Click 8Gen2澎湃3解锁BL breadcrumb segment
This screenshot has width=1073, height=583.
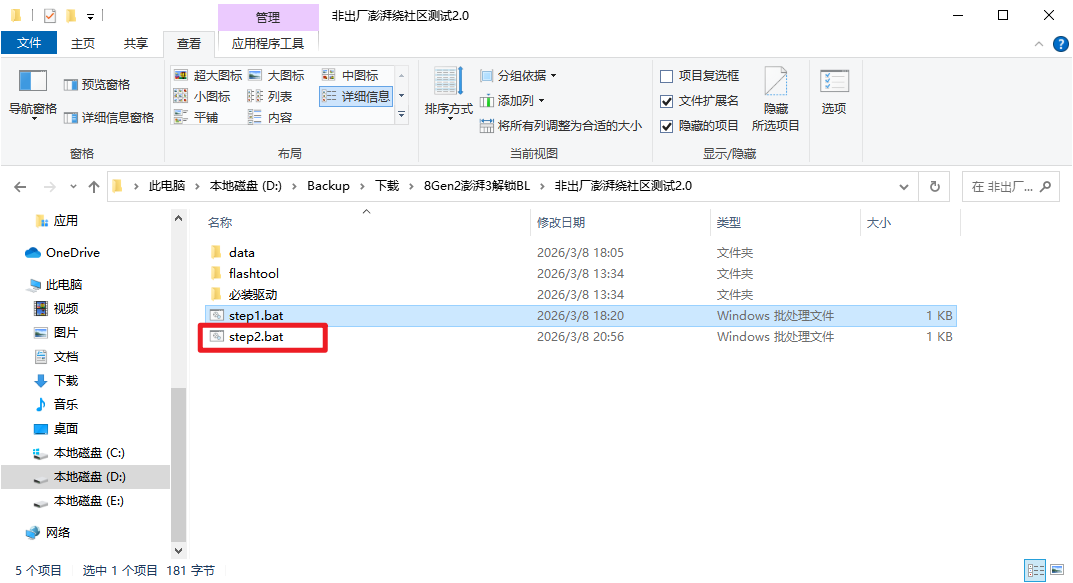(x=477, y=186)
